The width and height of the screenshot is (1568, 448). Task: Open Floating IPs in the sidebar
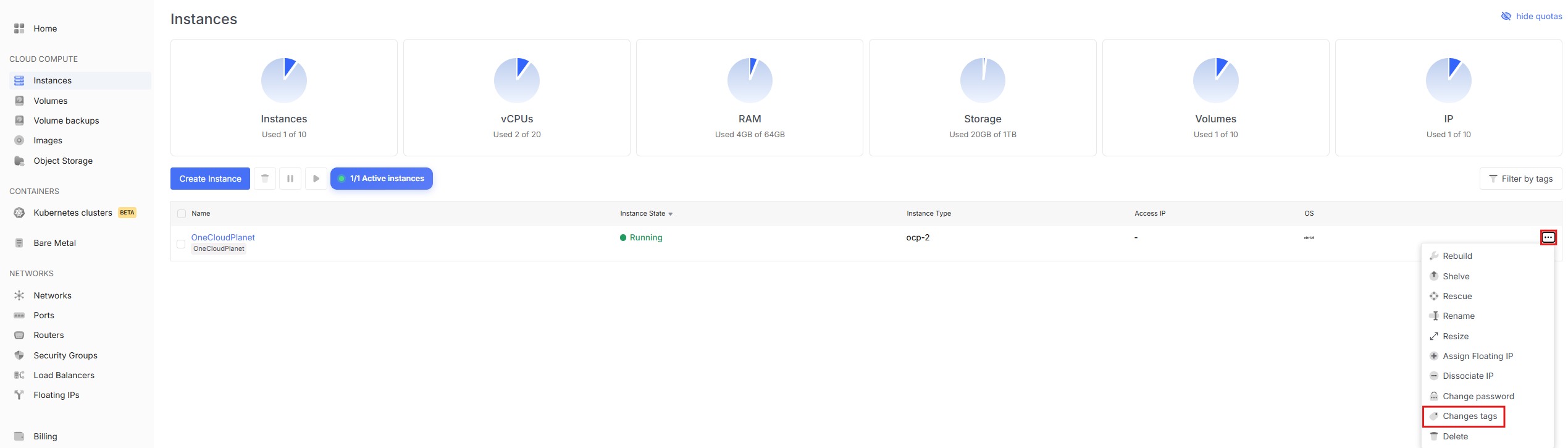pos(56,395)
